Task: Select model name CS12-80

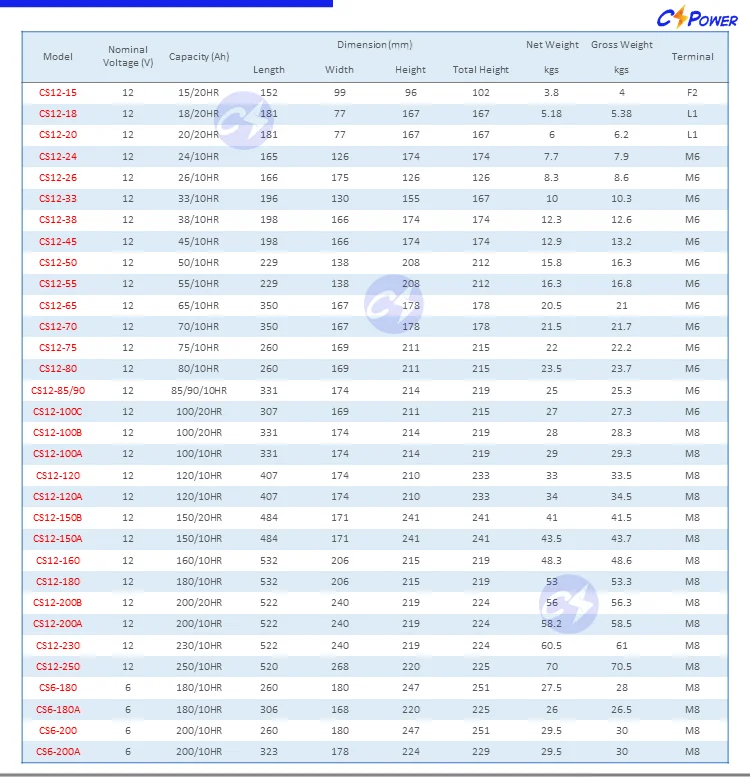Action: (x=58, y=369)
